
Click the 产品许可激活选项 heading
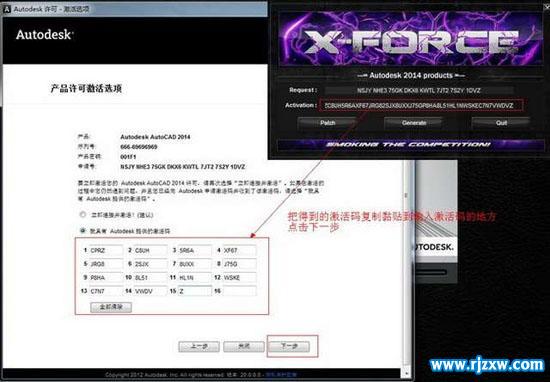(86, 88)
